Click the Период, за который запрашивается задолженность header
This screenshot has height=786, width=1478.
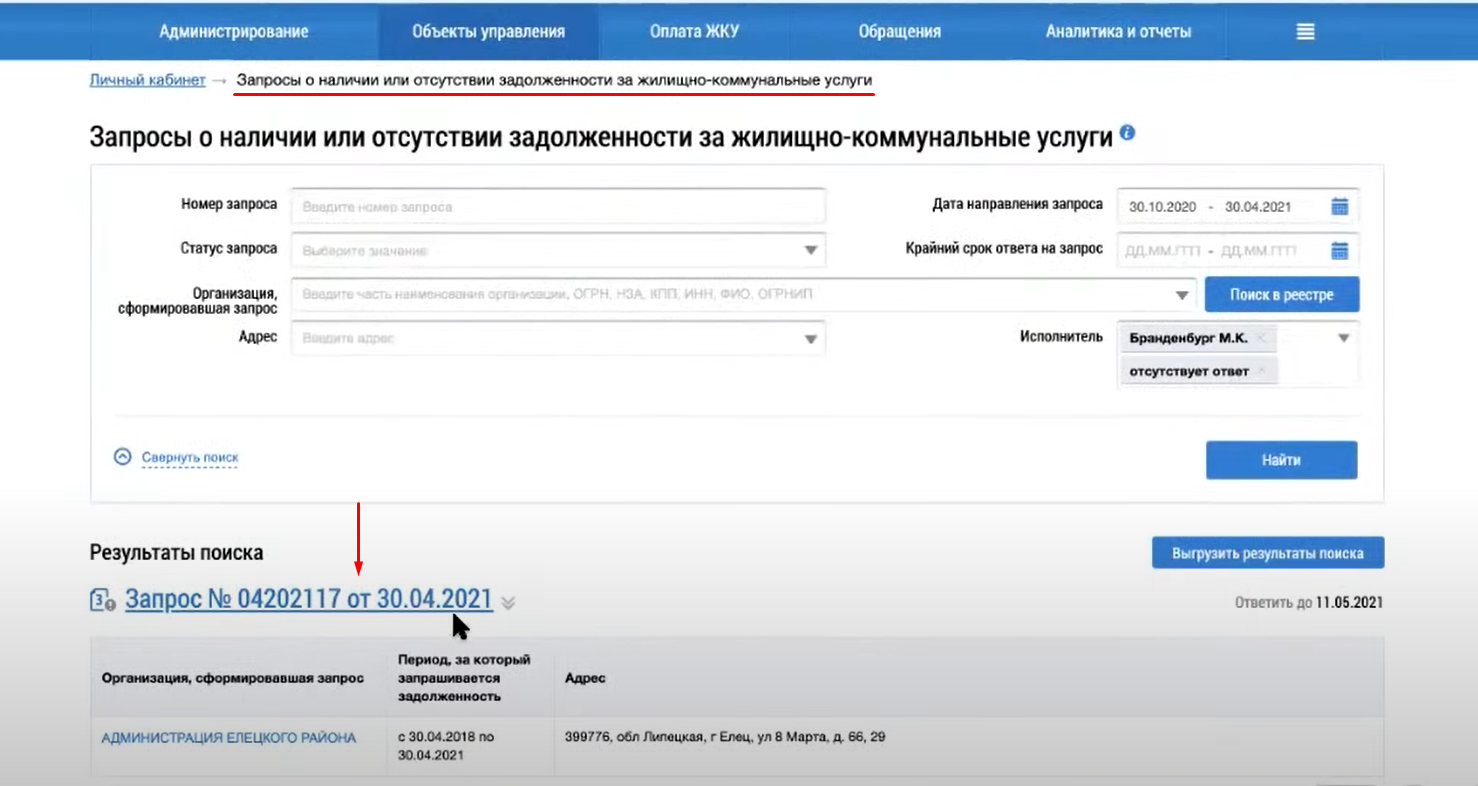tap(464, 678)
